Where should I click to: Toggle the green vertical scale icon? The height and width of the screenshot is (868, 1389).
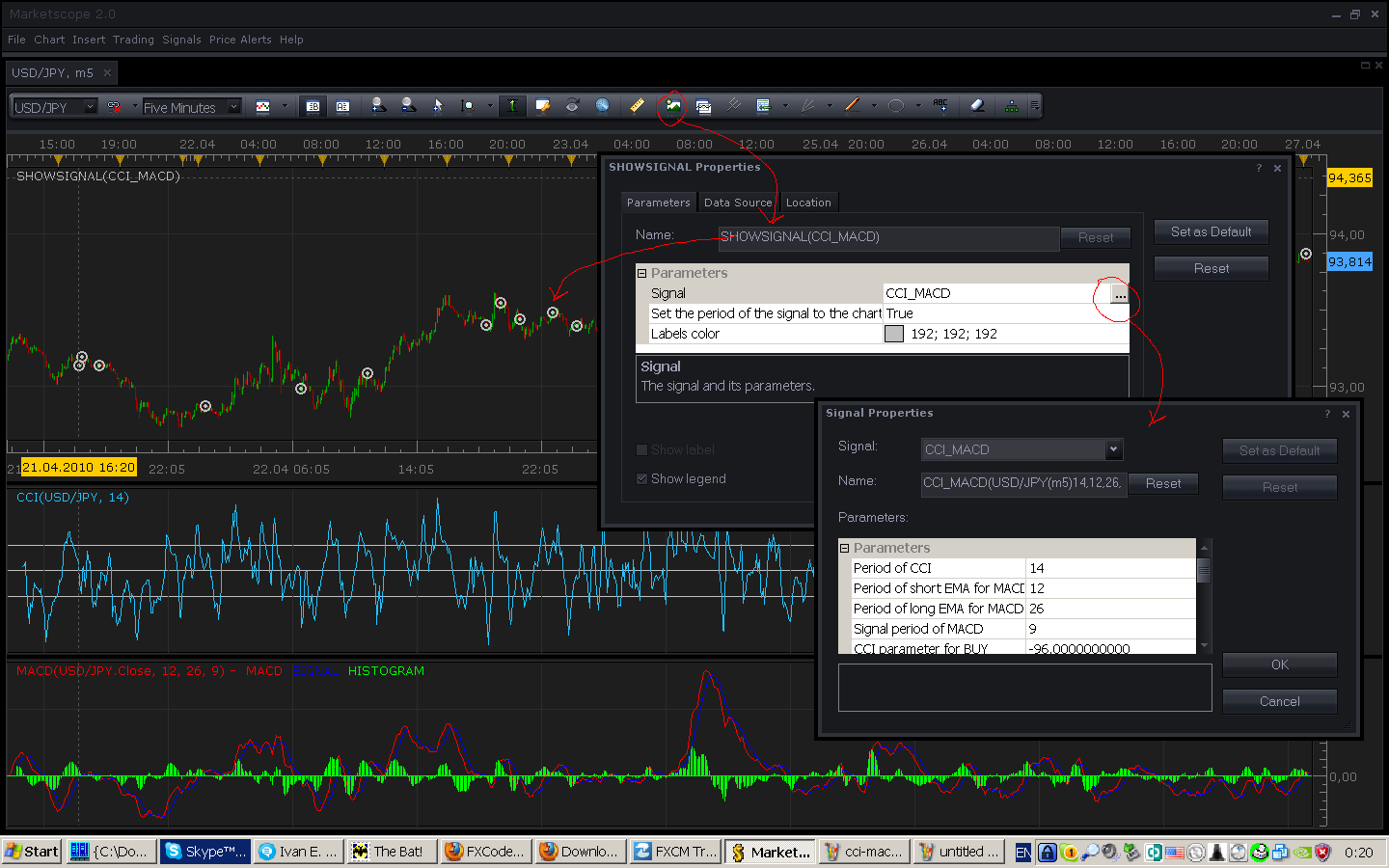tap(512, 106)
